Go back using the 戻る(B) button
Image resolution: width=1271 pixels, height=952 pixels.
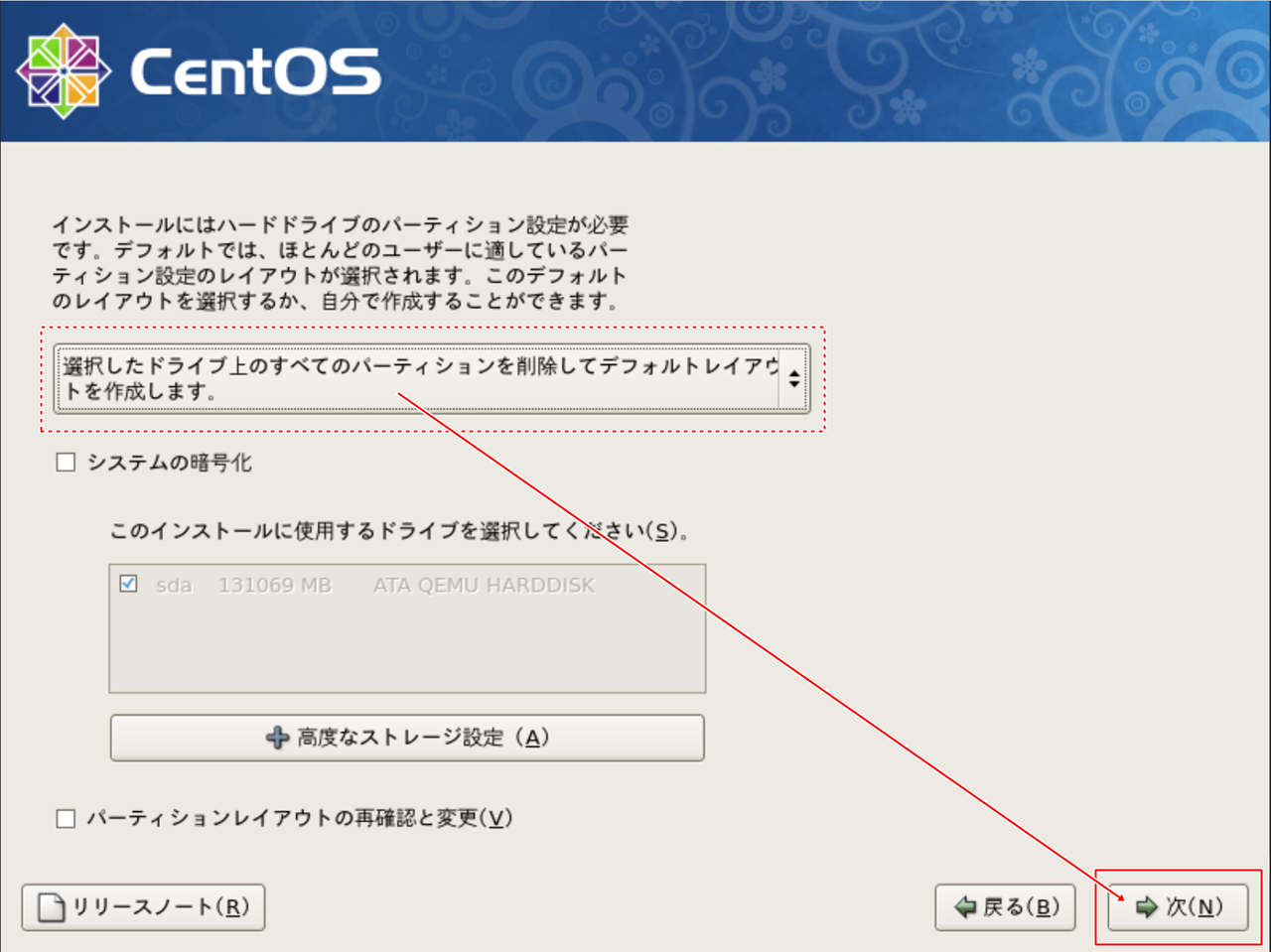1005,906
